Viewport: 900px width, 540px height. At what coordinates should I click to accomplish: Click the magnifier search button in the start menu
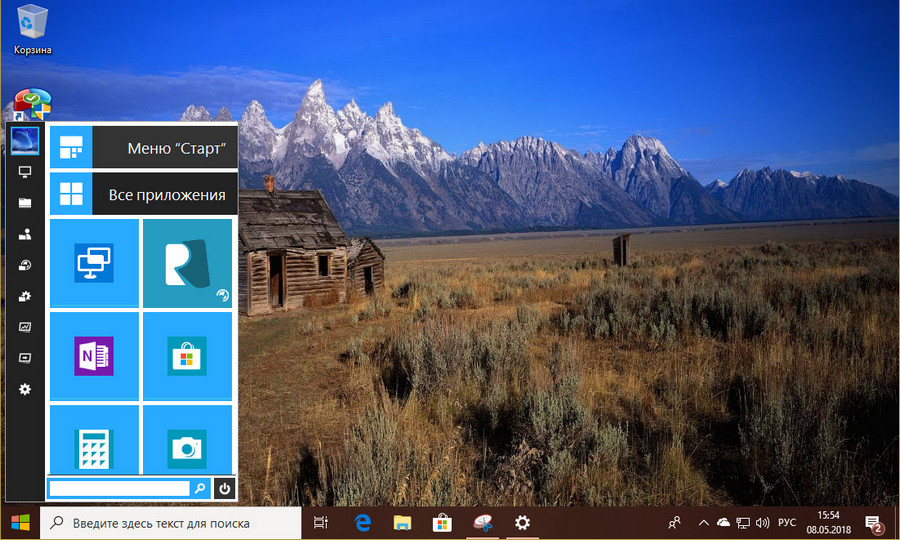200,488
